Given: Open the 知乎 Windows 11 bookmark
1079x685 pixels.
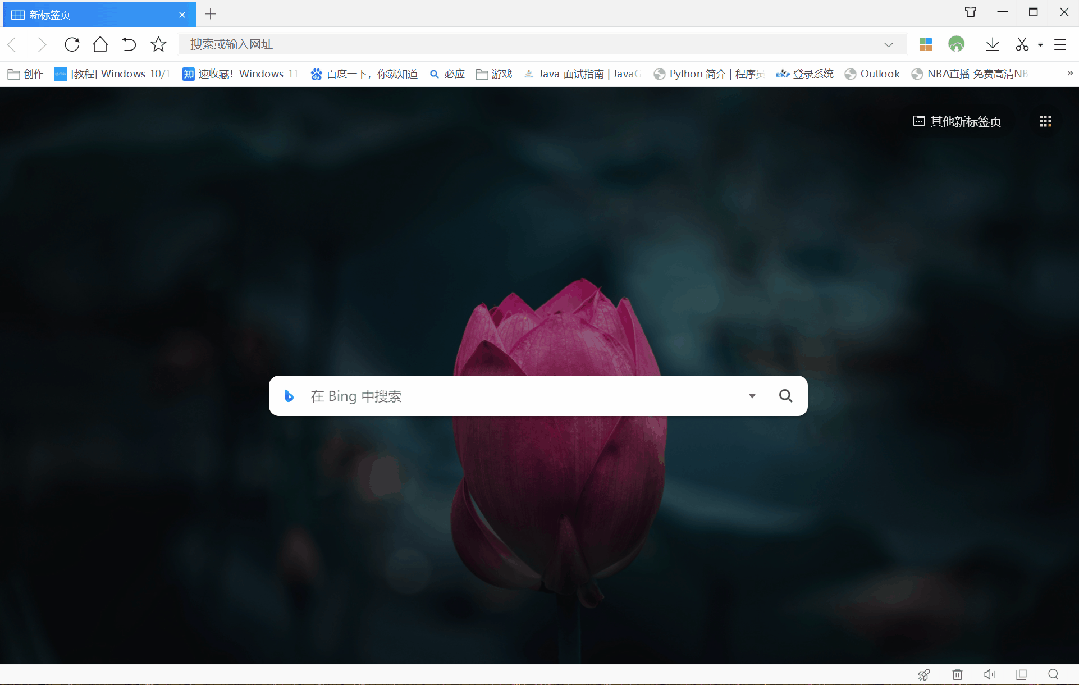Looking at the screenshot, I should pyautogui.click(x=240, y=74).
